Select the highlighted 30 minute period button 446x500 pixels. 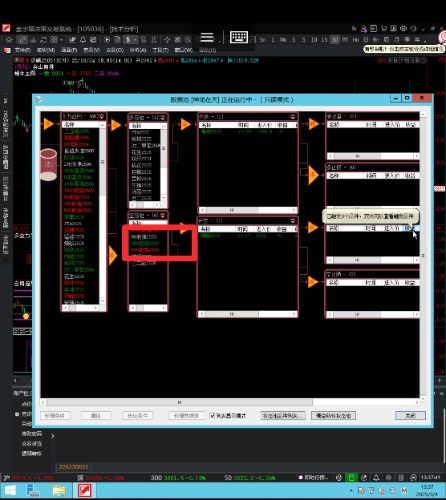click(x=335, y=40)
